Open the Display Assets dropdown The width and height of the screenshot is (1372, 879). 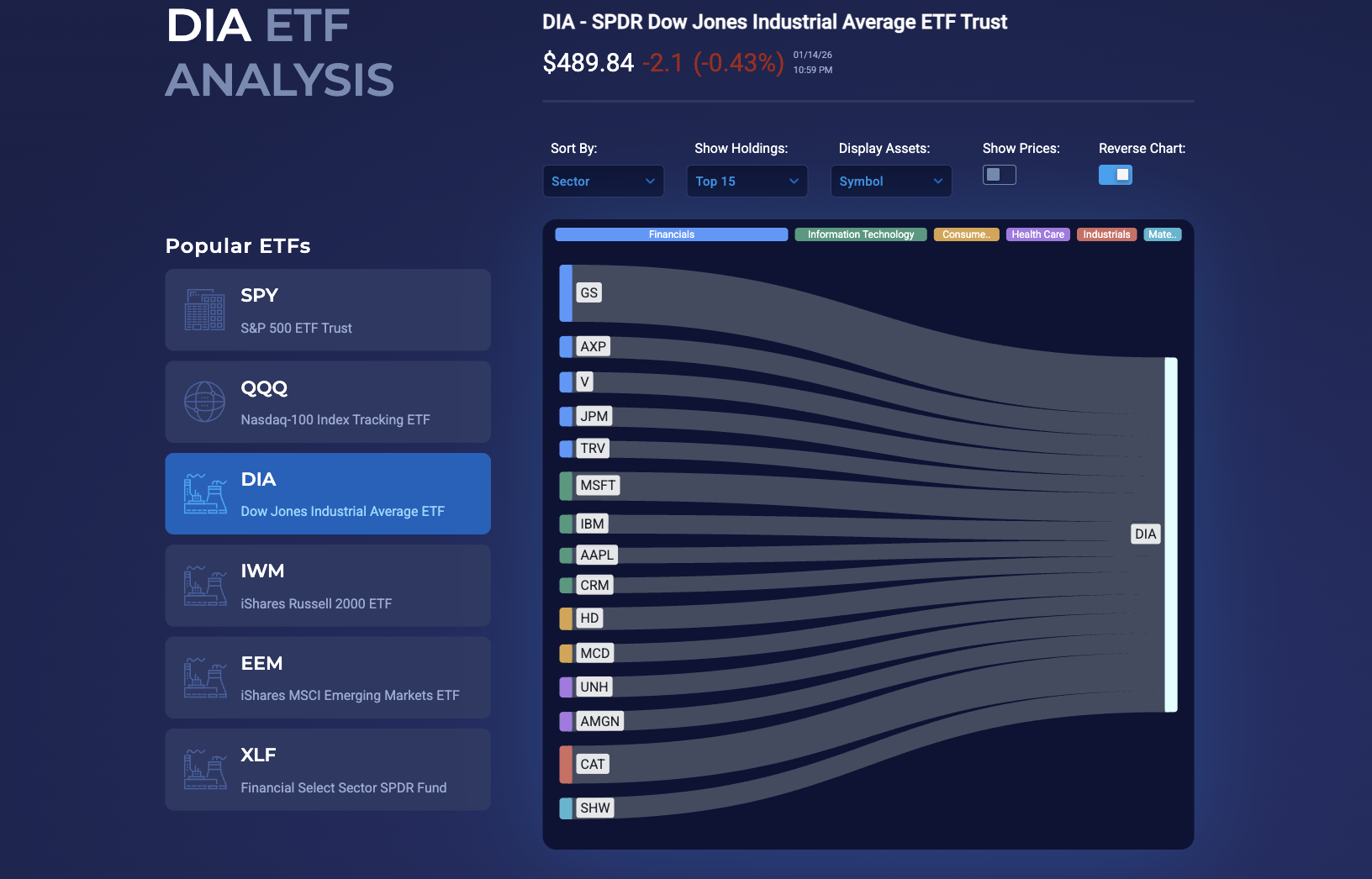click(891, 181)
